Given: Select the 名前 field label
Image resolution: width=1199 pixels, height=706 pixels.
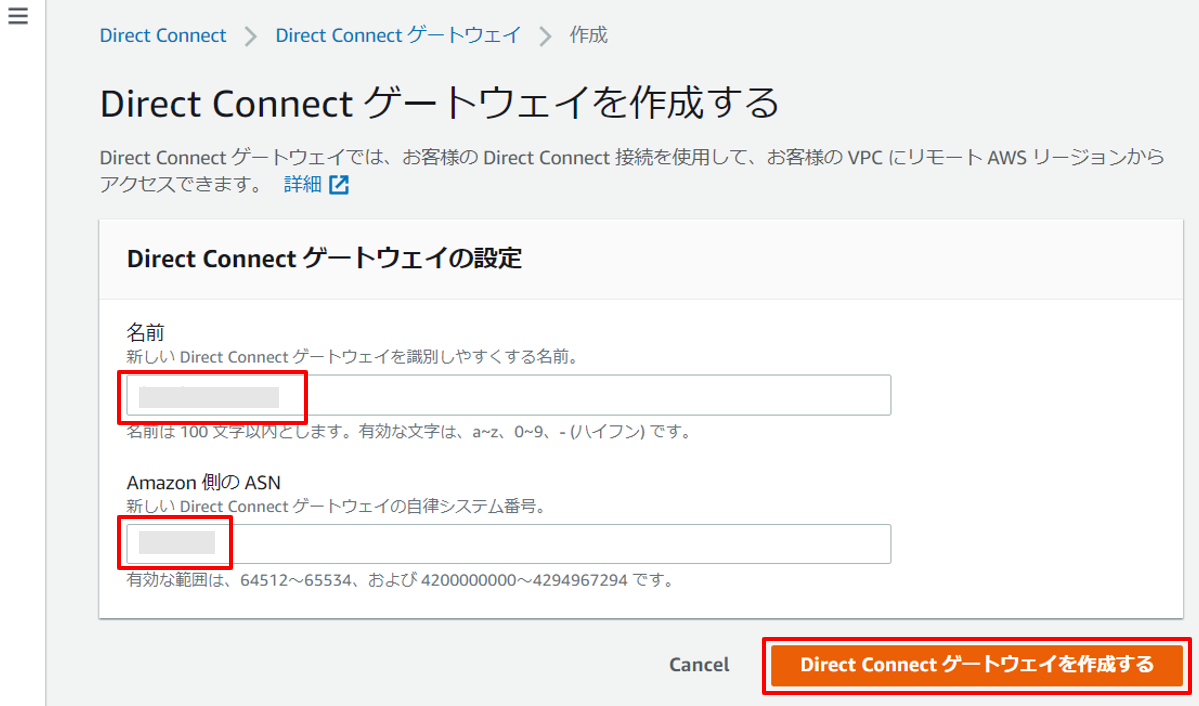Looking at the screenshot, I should pyautogui.click(x=145, y=333).
